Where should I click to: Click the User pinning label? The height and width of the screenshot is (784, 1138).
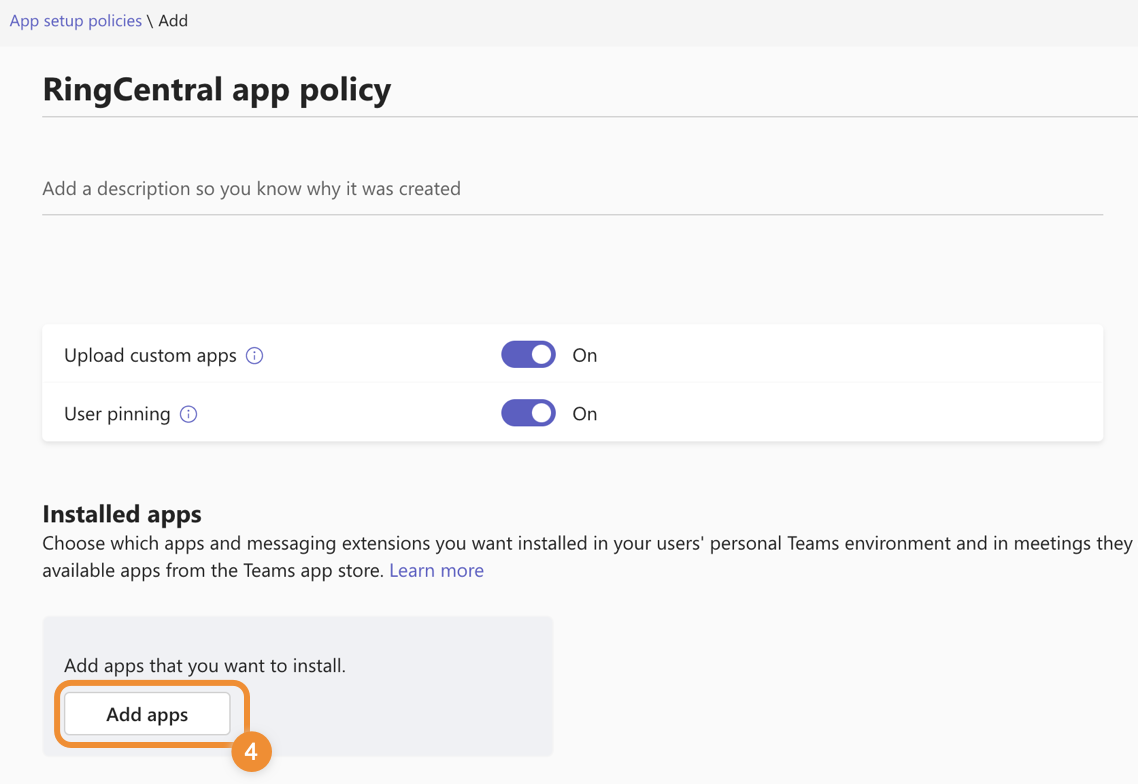point(117,415)
